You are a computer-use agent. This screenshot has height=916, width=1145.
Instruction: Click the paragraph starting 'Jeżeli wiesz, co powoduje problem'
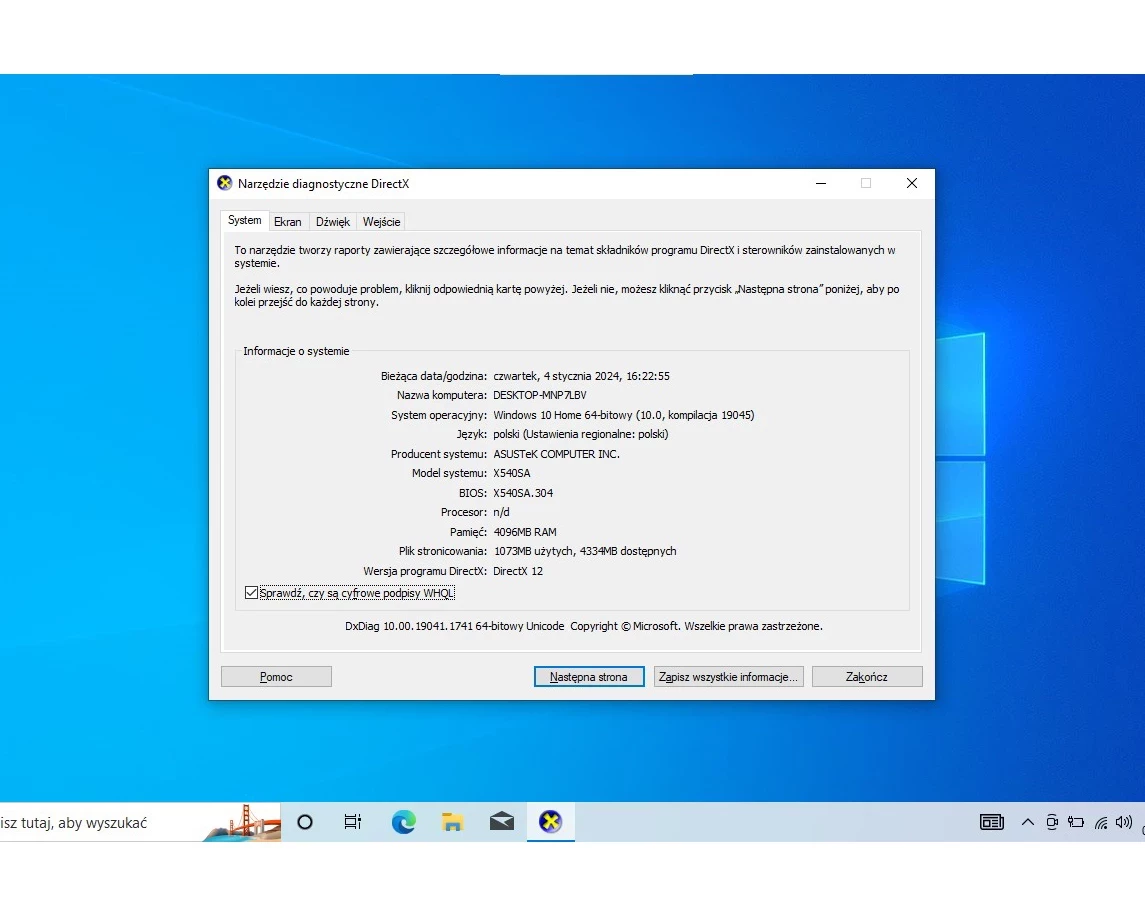(x=567, y=295)
